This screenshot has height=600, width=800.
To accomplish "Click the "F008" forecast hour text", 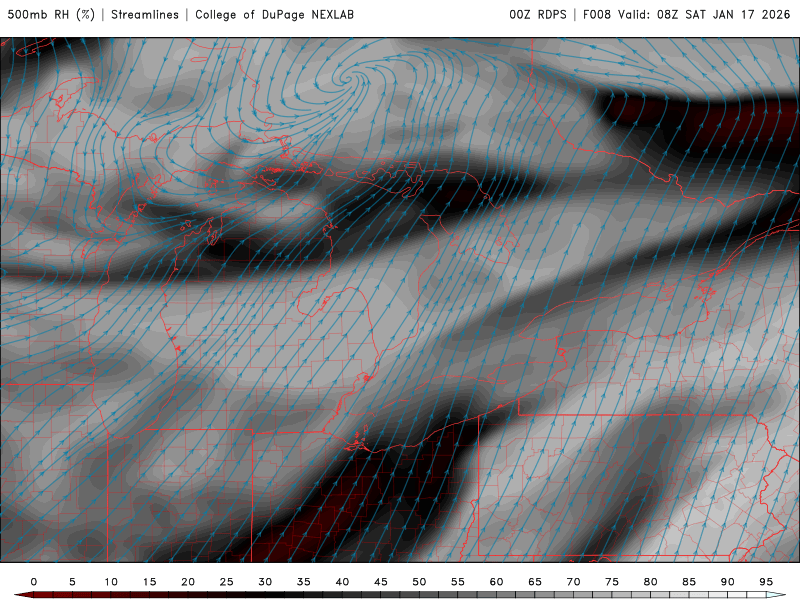I will pos(597,15).
